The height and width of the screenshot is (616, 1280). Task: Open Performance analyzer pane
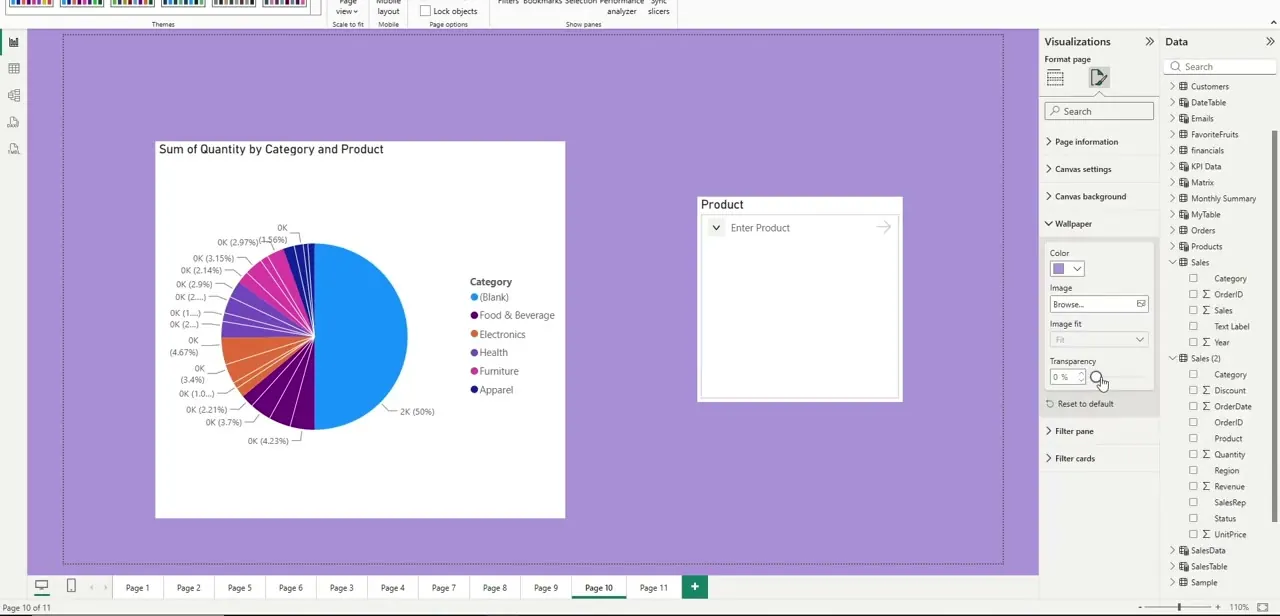tap(621, 8)
